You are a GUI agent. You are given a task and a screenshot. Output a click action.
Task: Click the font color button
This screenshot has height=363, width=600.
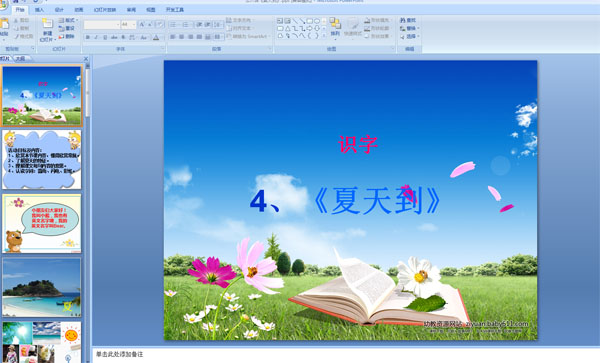(156, 37)
